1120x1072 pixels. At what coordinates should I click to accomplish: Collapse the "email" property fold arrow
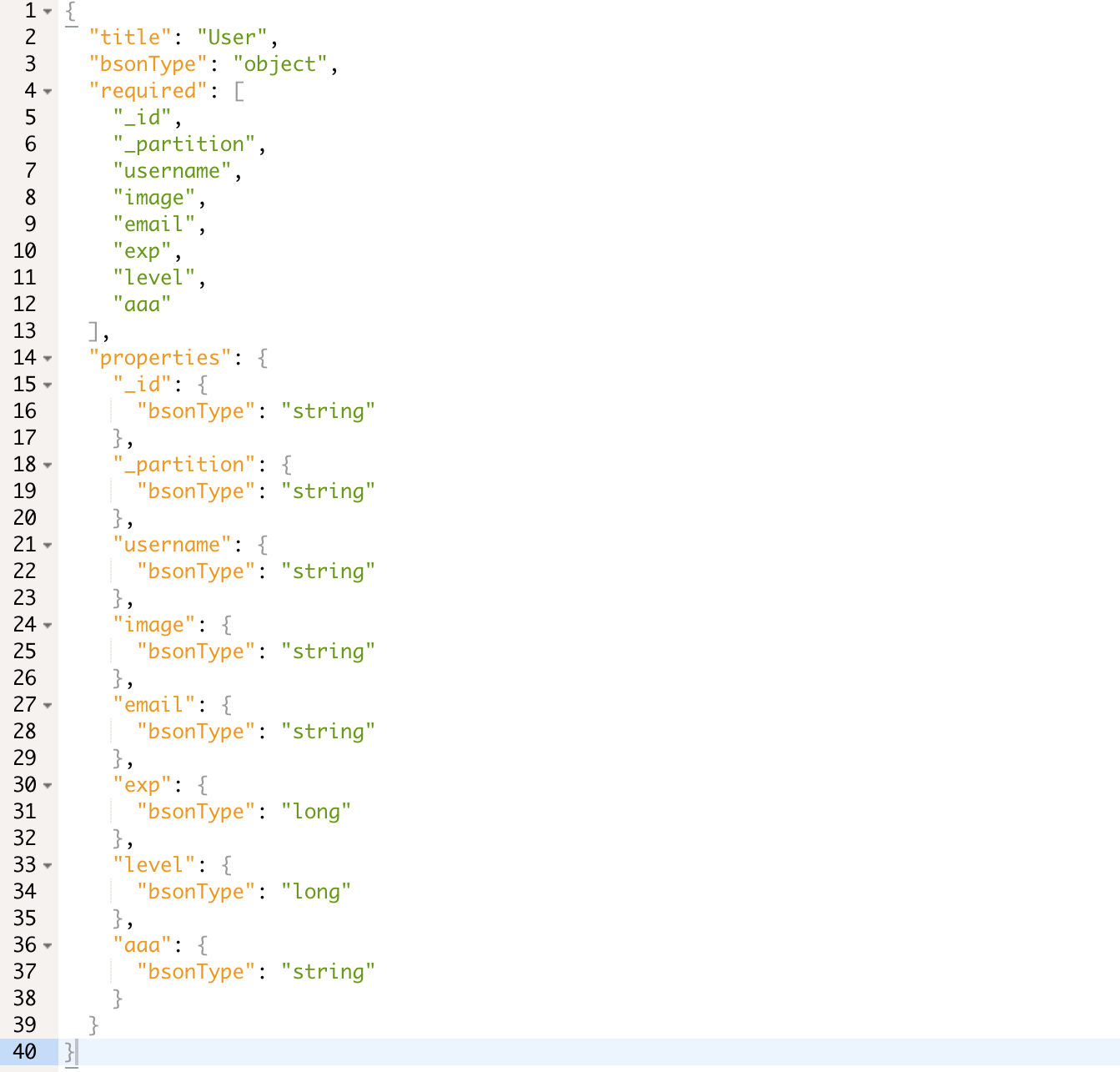click(47, 706)
